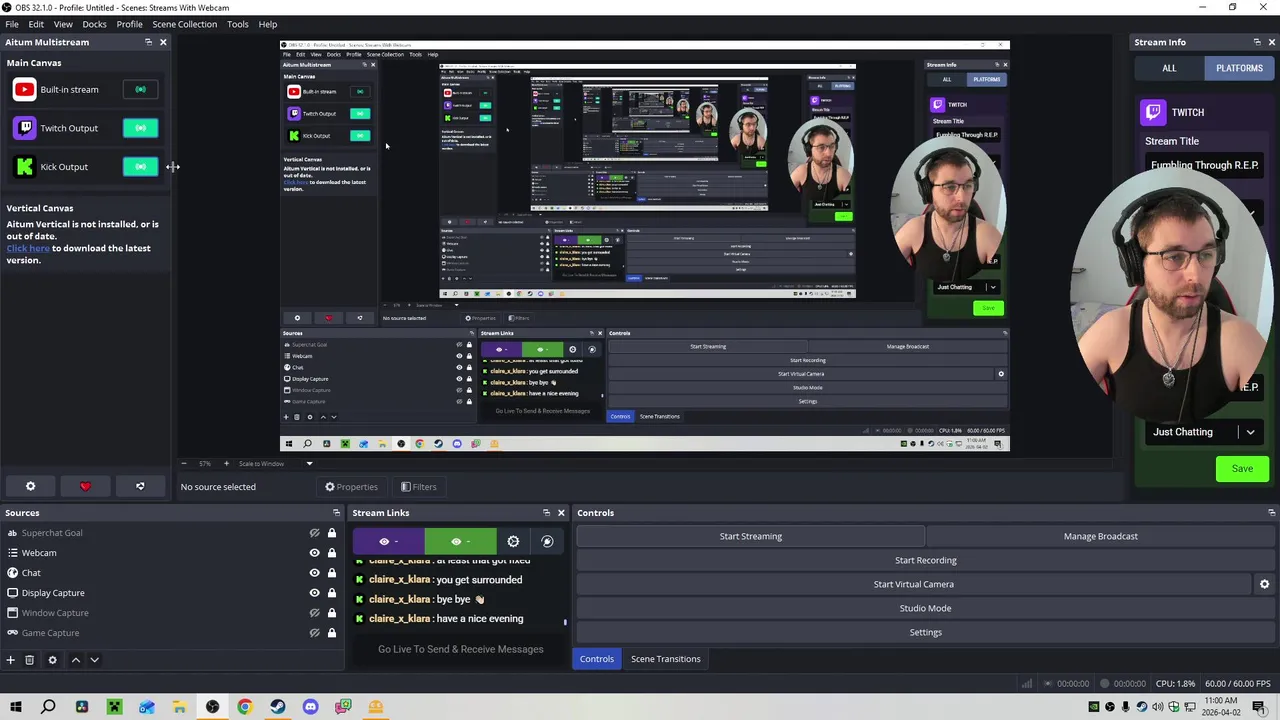Click Start Virtual Camera
Screen dimensions: 1280x720
pos(914,584)
